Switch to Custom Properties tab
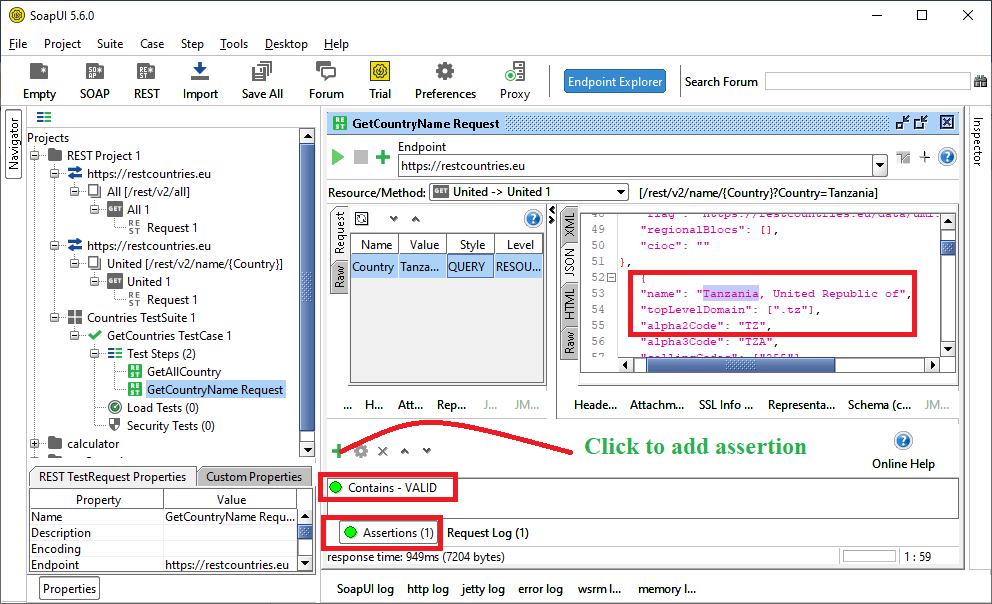The height and width of the screenshot is (604, 992). [254, 477]
